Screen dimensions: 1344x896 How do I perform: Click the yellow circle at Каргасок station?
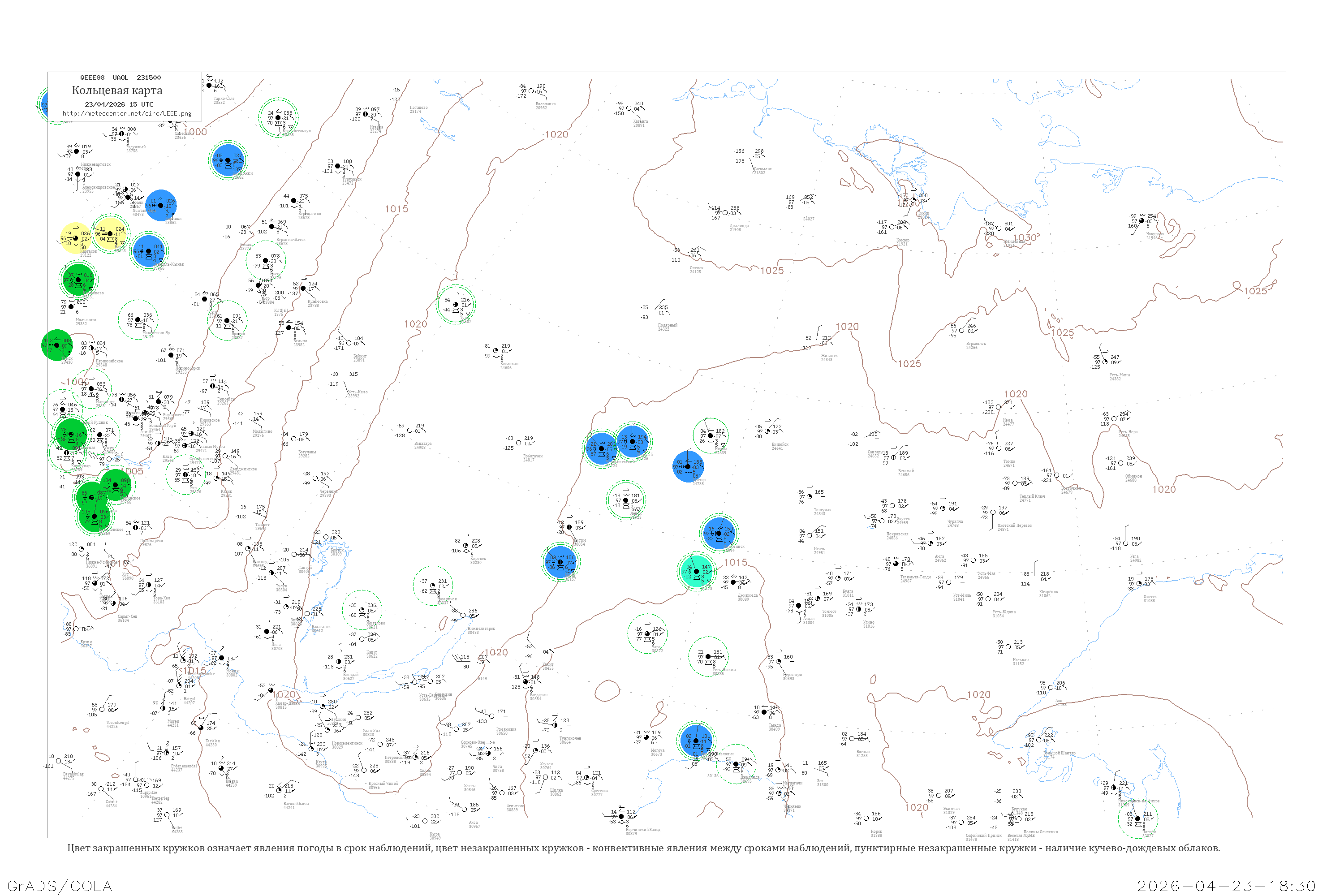point(75,238)
